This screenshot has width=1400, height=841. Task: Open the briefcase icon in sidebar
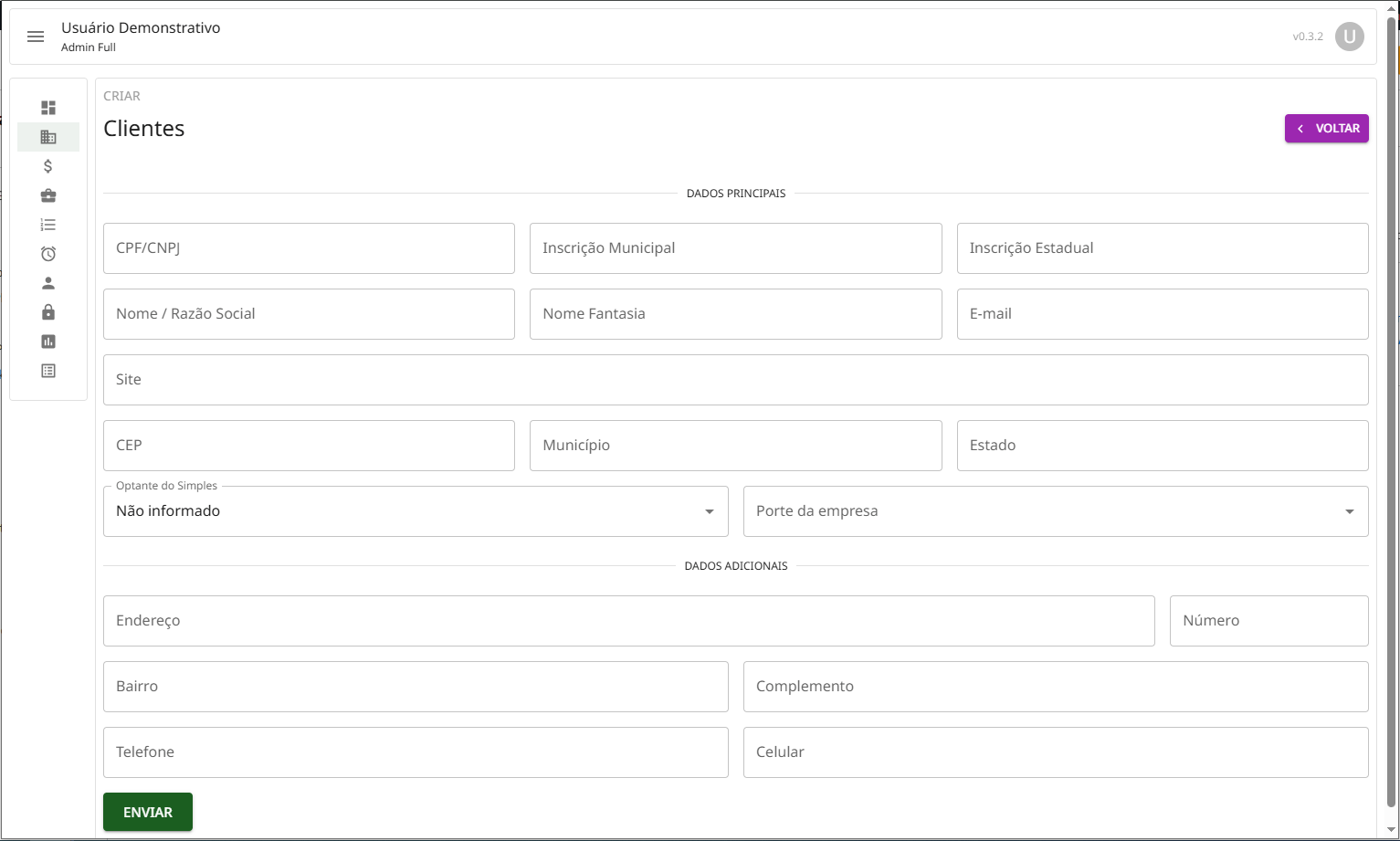click(48, 195)
